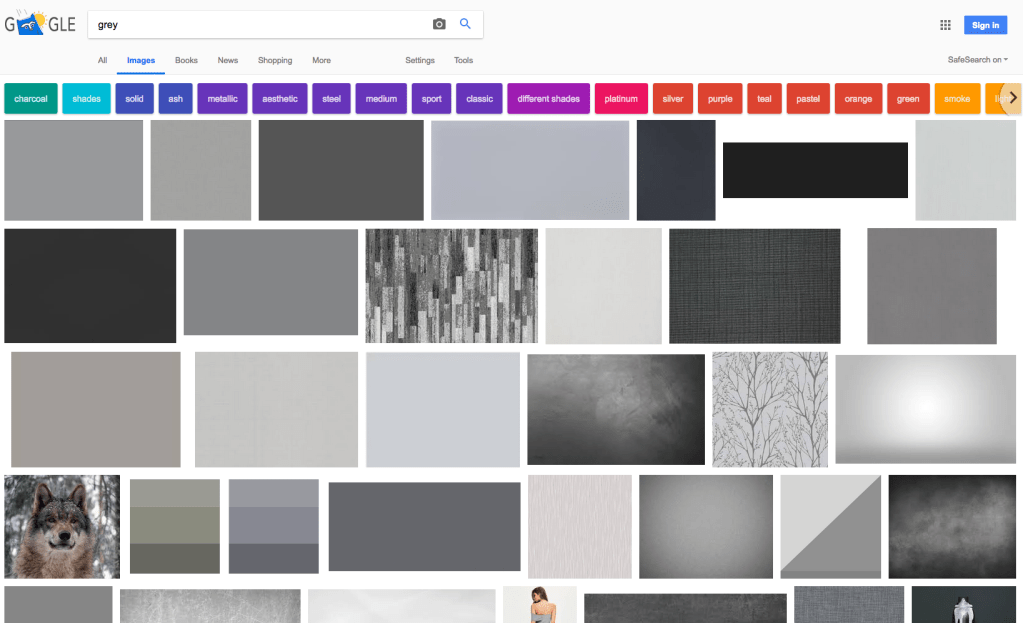Select the teal filter chip
This screenshot has height=623, width=1023.
[764, 98]
